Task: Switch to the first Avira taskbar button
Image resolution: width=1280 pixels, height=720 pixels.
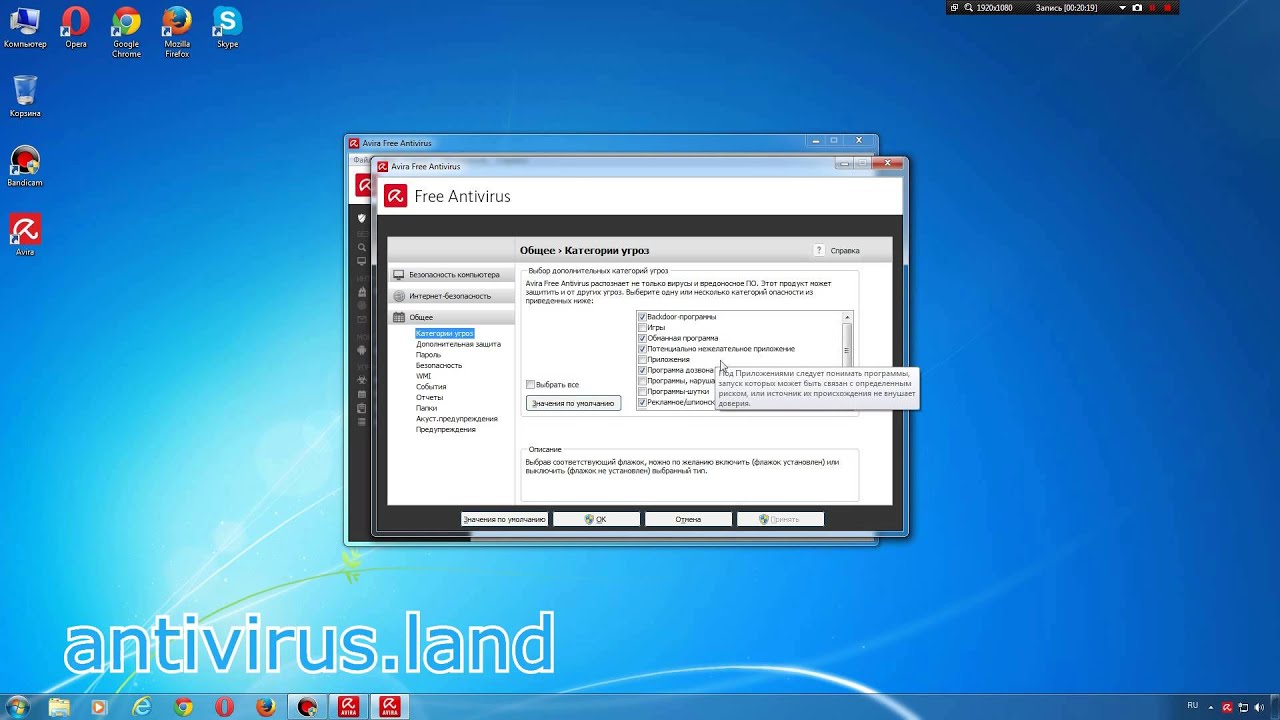Action: pyautogui.click(x=349, y=707)
